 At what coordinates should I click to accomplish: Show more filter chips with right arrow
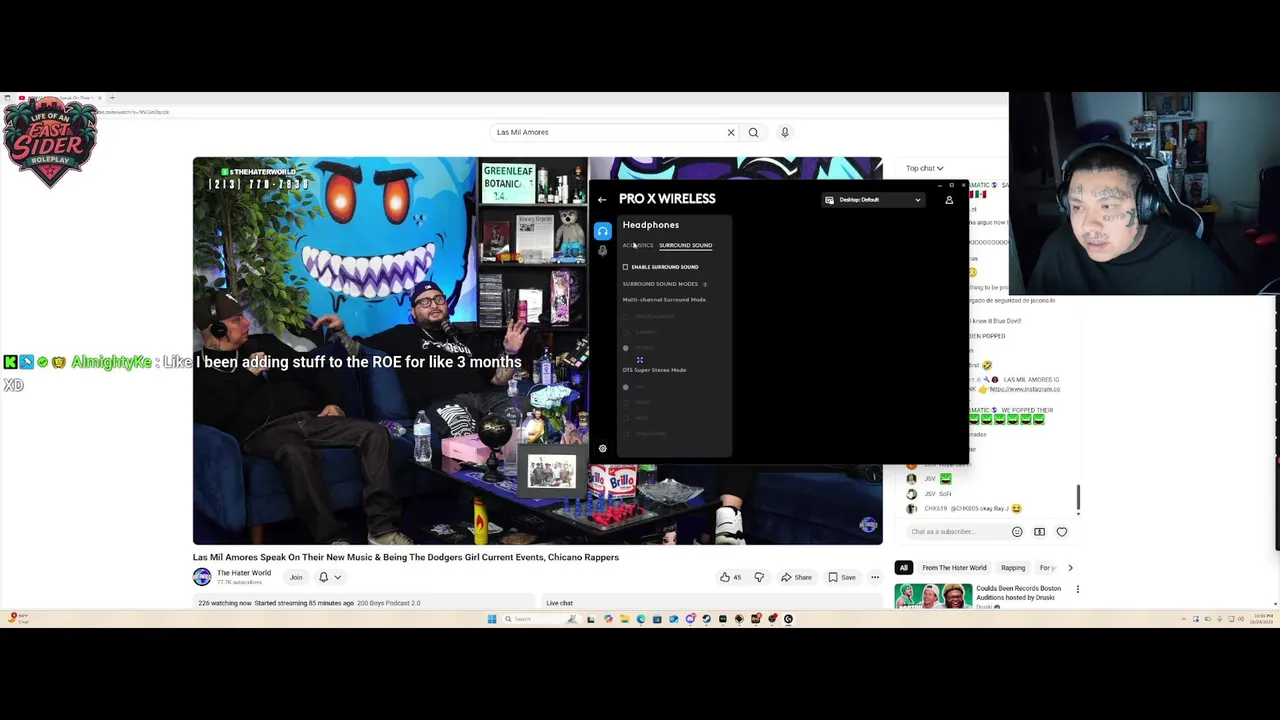point(1070,568)
